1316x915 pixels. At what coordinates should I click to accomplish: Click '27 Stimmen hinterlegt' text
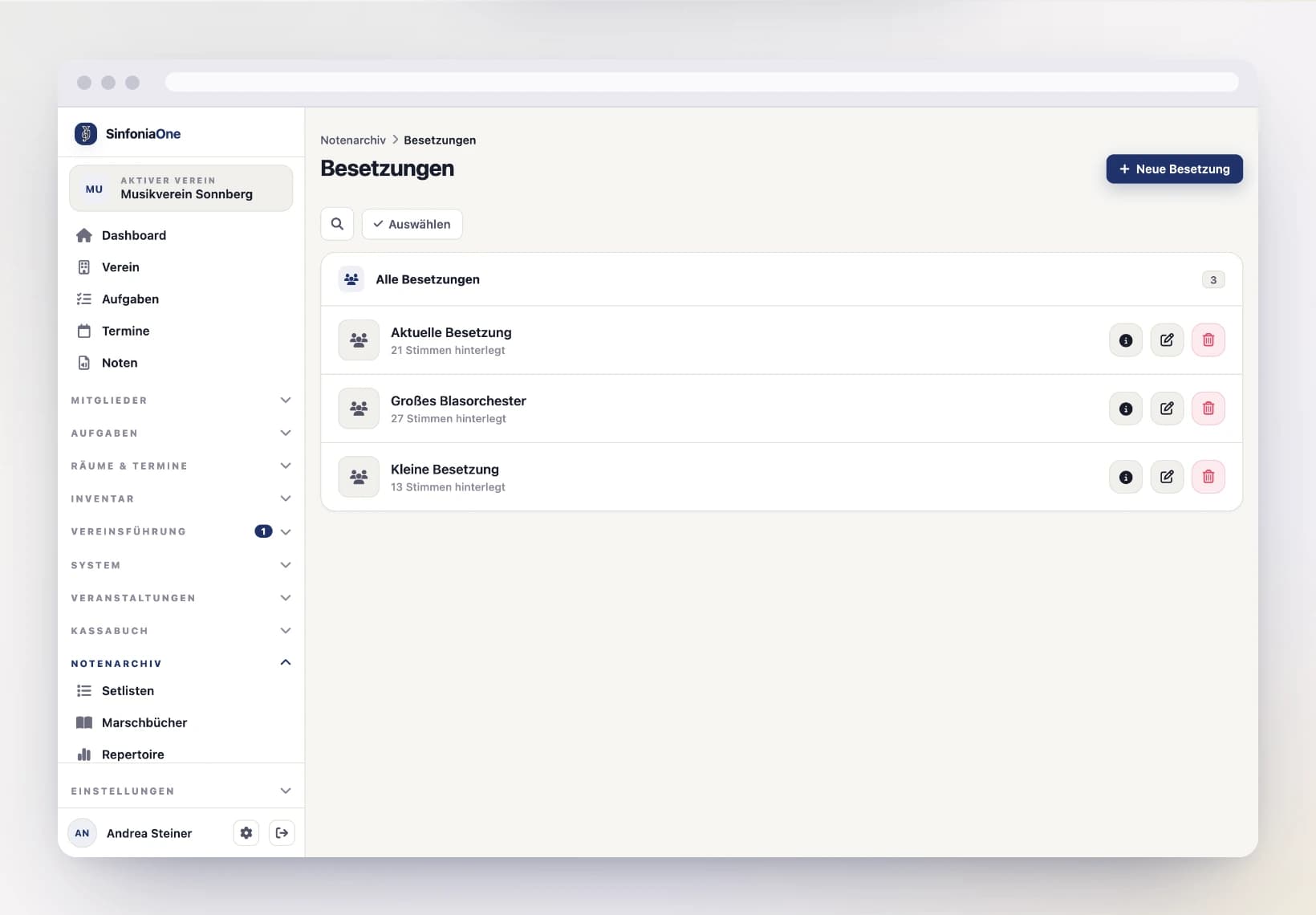pyautogui.click(x=449, y=418)
